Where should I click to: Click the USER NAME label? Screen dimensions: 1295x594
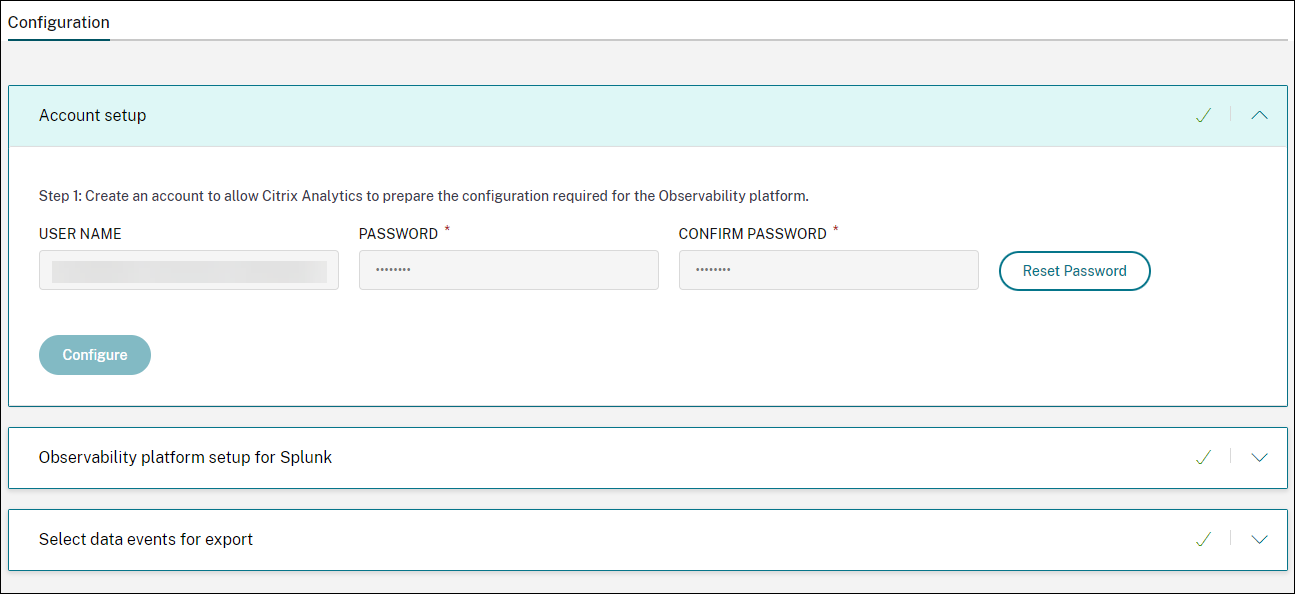pos(80,234)
